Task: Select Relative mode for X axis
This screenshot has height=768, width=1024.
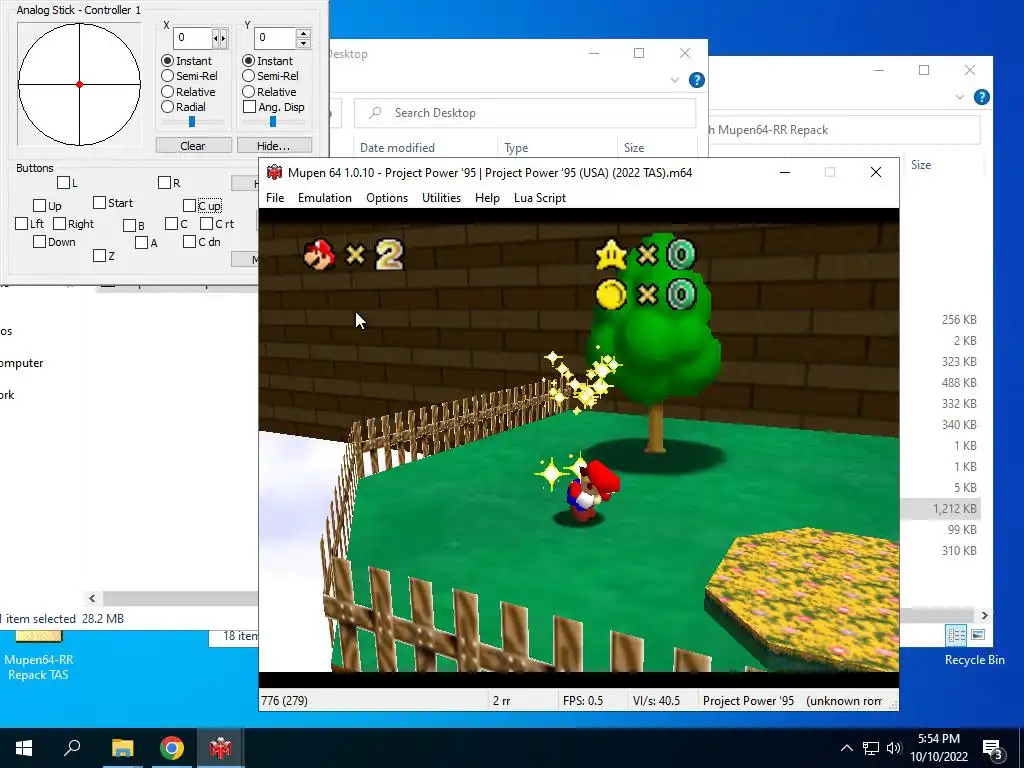Action: (x=167, y=91)
